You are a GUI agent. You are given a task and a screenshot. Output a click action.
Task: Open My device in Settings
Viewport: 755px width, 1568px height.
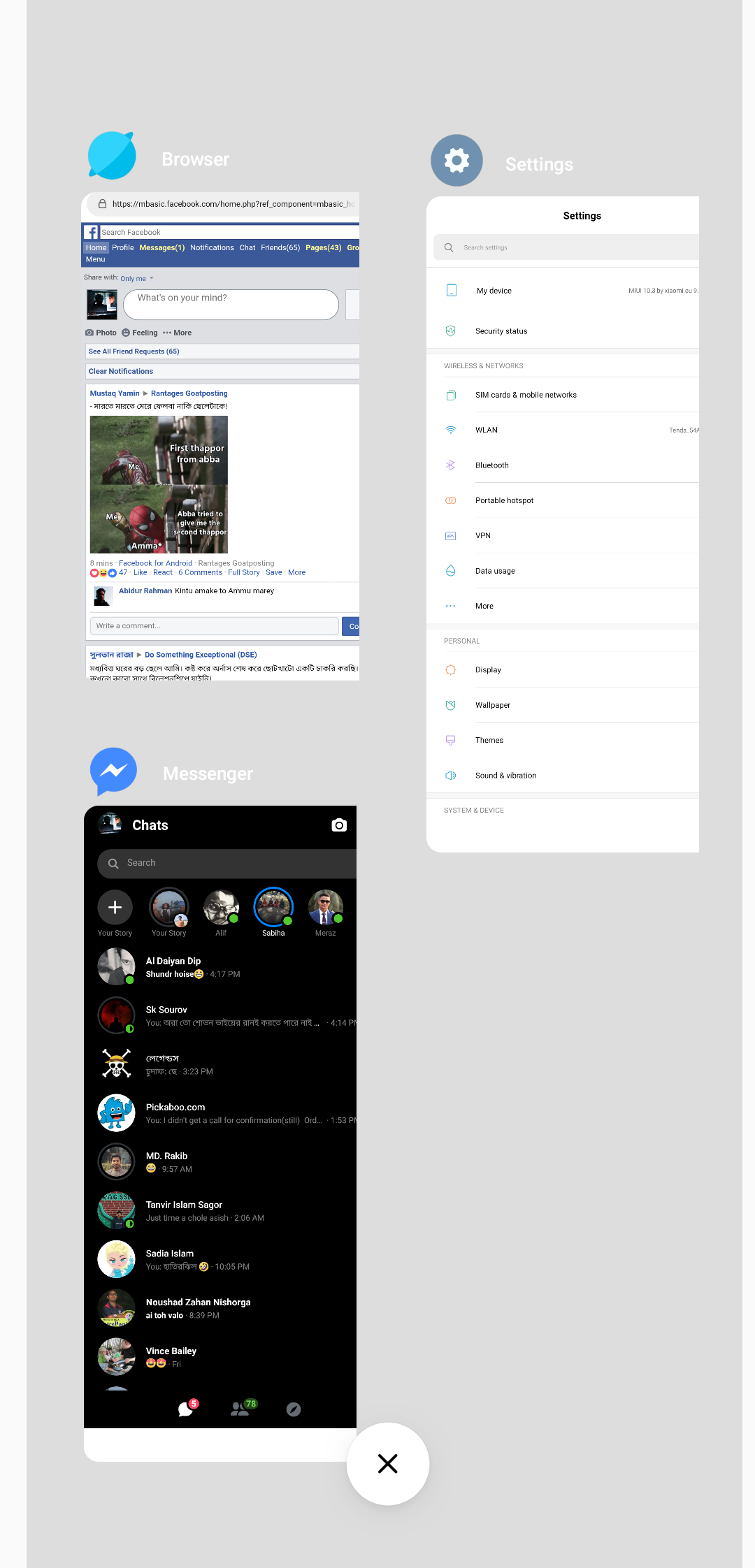point(563,291)
